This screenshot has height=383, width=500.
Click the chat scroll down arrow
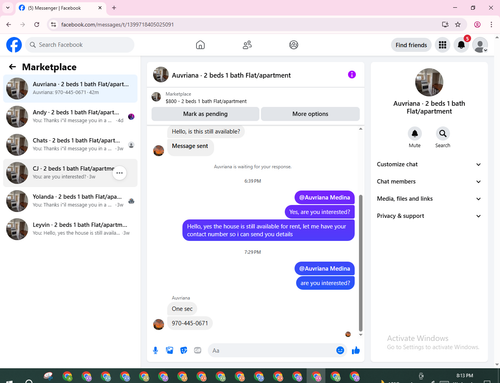click(360, 334)
